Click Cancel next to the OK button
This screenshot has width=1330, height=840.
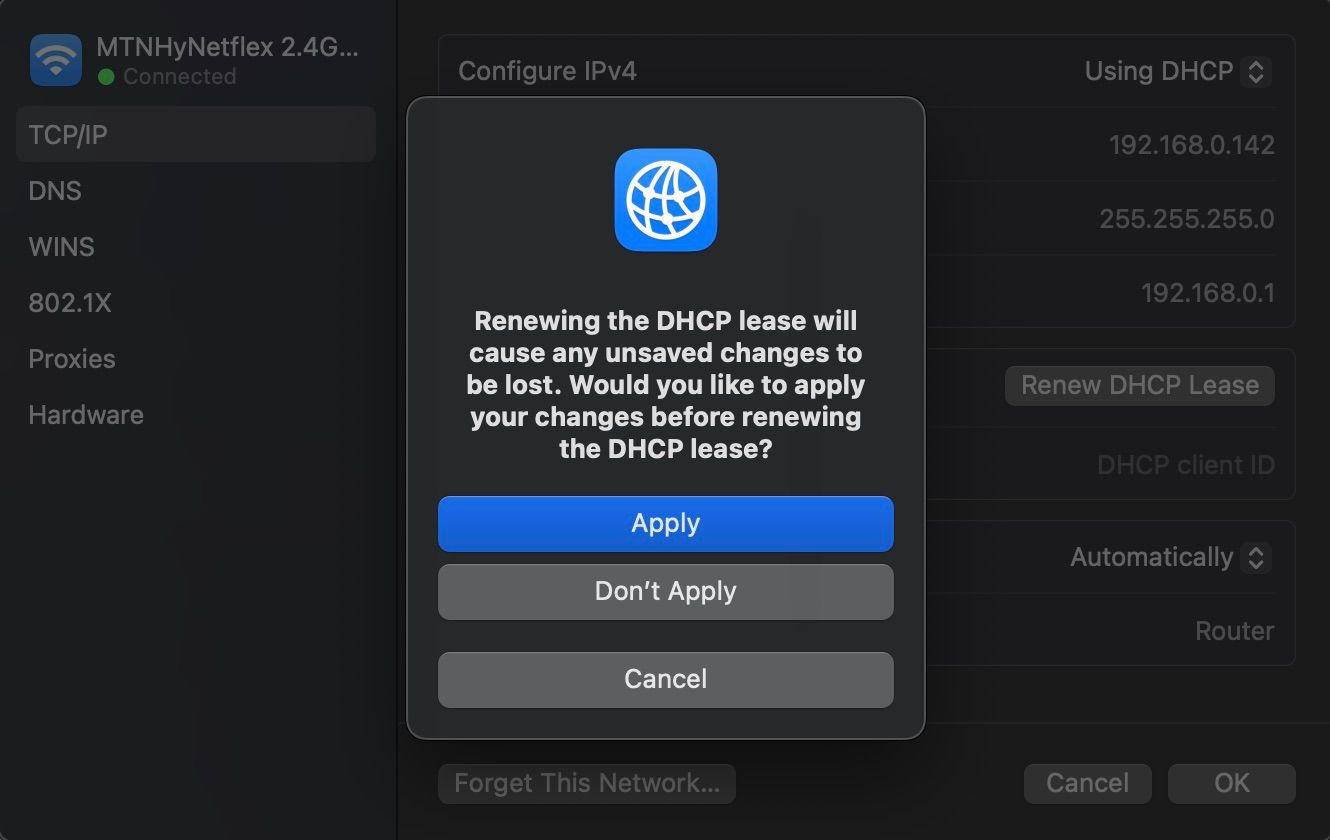[x=1087, y=783]
